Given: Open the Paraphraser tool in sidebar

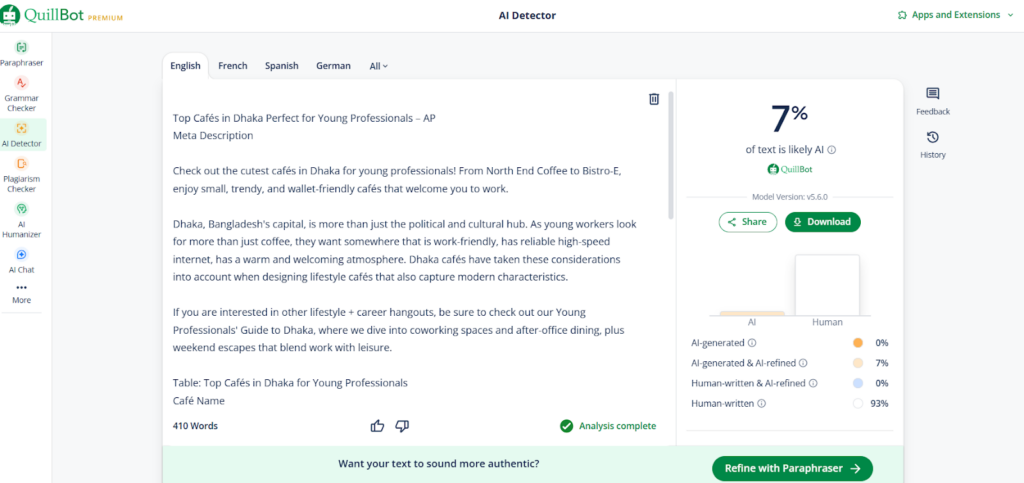Looking at the screenshot, I should coord(22,53).
